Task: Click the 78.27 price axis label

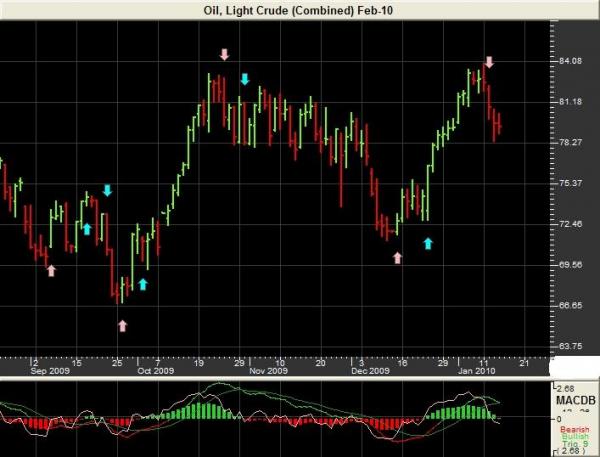Action: [x=571, y=142]
